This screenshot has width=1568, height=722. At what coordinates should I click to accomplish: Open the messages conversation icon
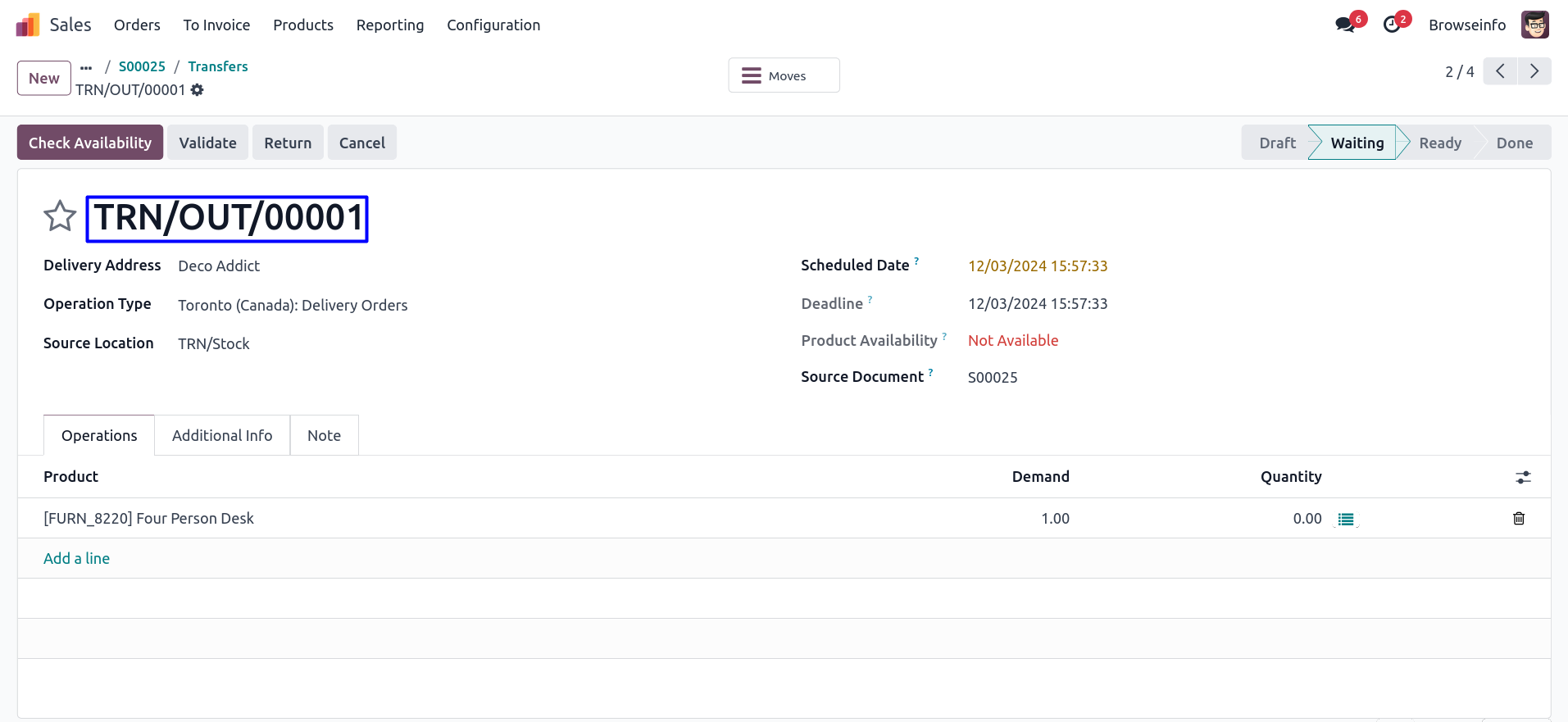click(1344, 25)
